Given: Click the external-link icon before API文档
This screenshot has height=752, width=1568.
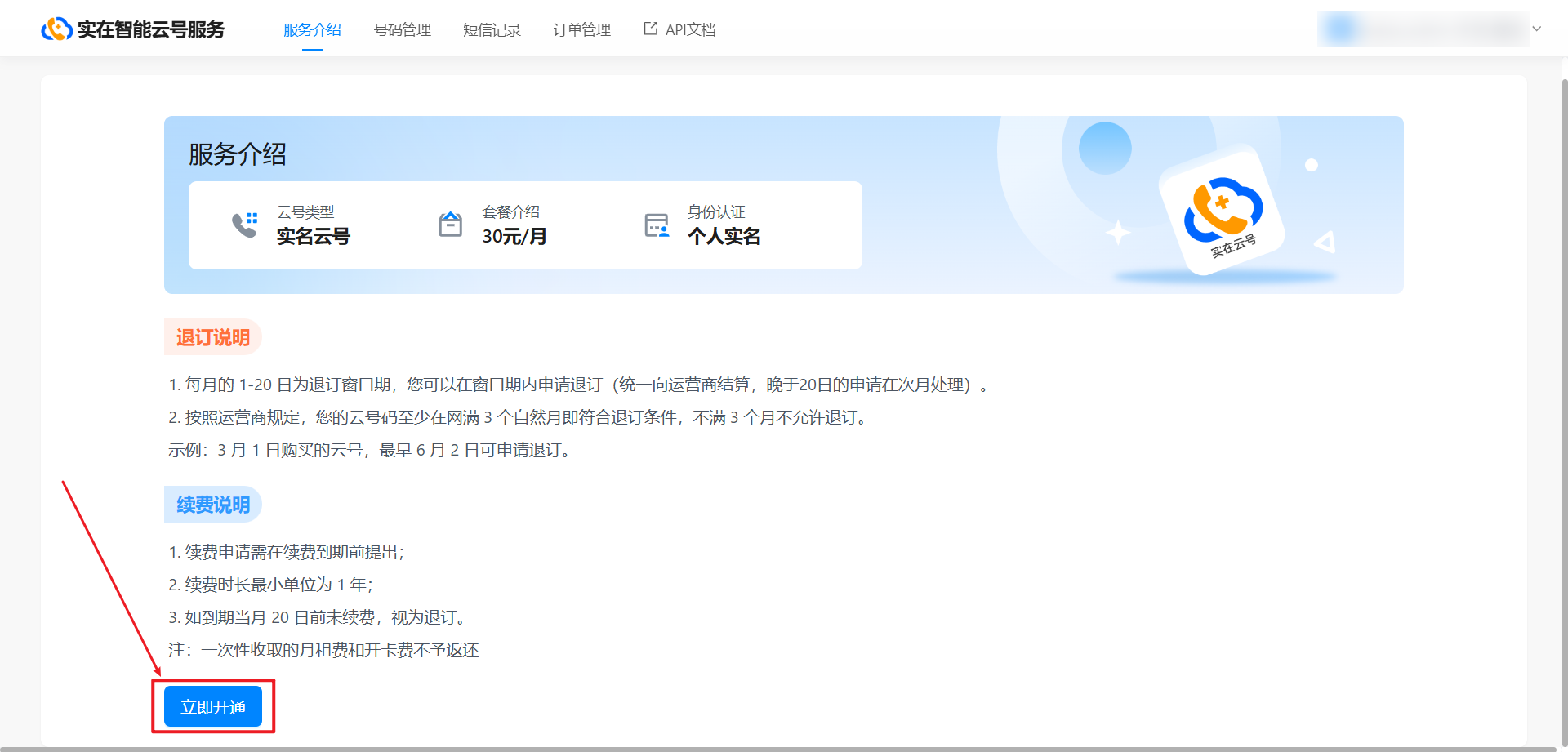Looking at the screenshot, I should [650, 29].
